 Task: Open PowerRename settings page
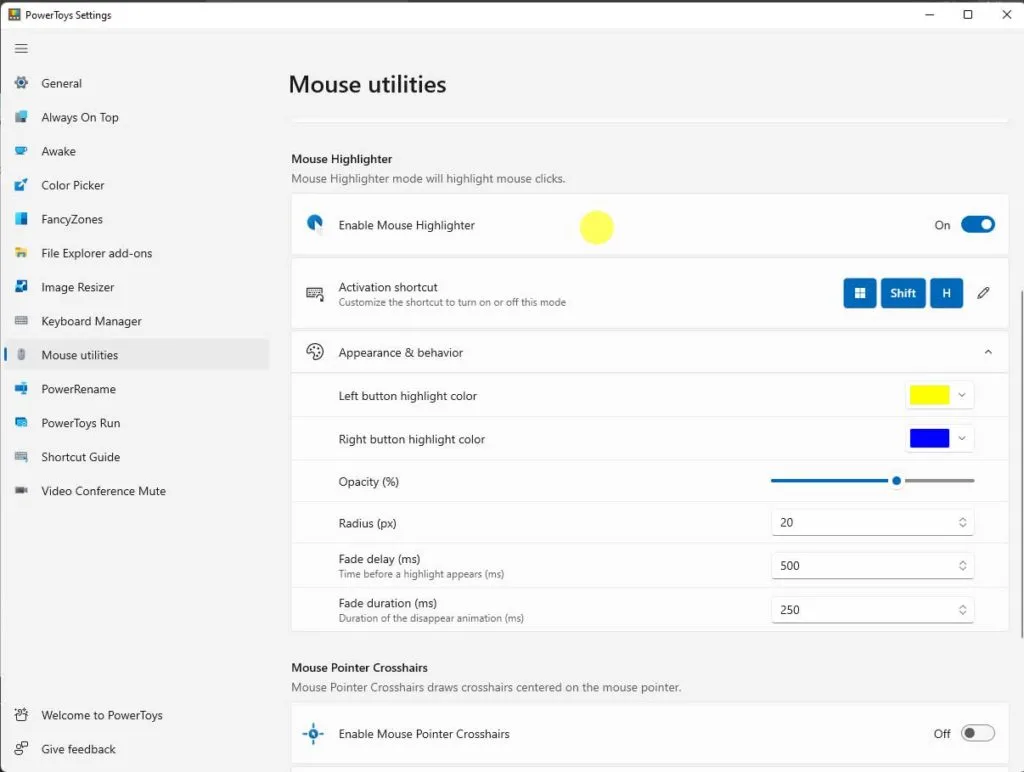(137, 389)
